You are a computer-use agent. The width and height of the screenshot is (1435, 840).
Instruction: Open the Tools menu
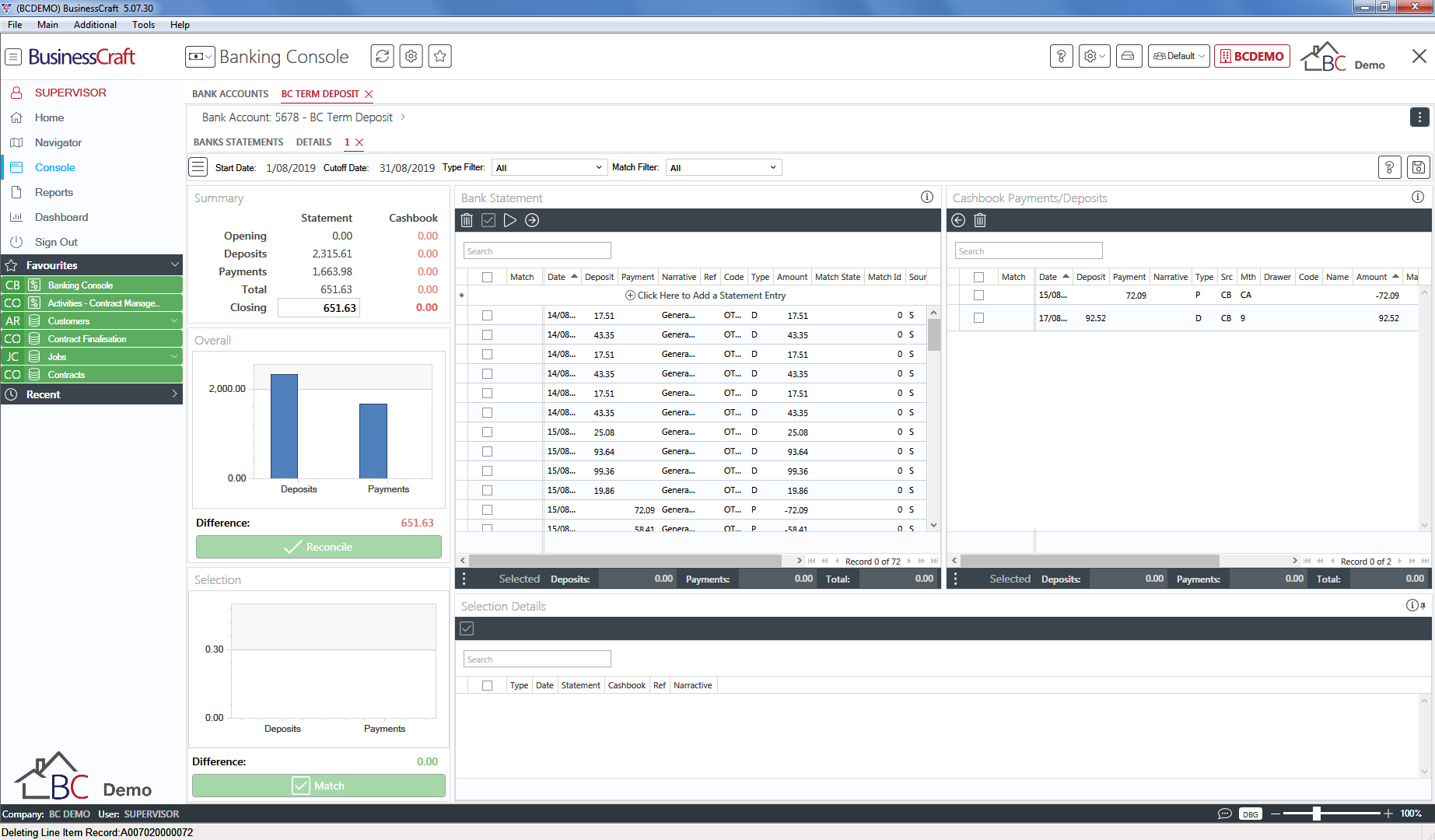[x=143, y=24]
